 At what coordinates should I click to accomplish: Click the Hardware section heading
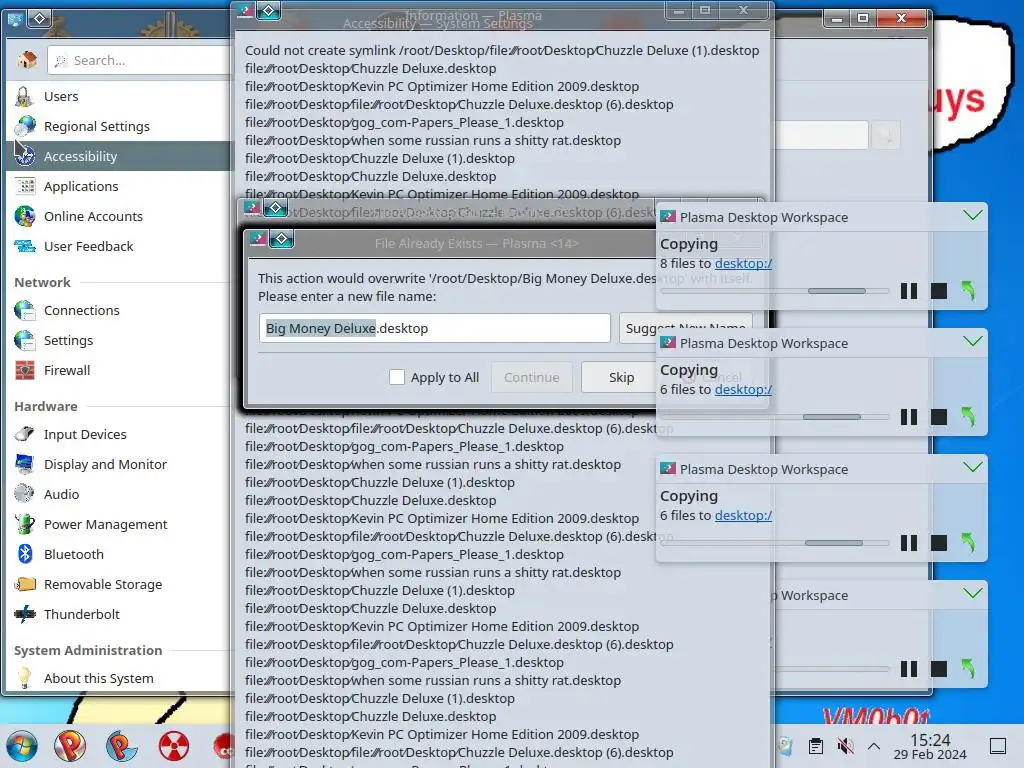[x=46, y=406]
